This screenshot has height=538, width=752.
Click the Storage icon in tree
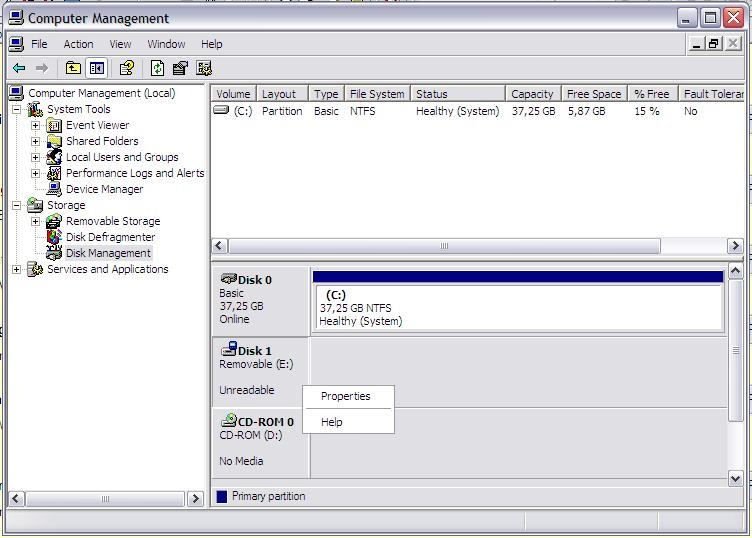tap(35, 205)
